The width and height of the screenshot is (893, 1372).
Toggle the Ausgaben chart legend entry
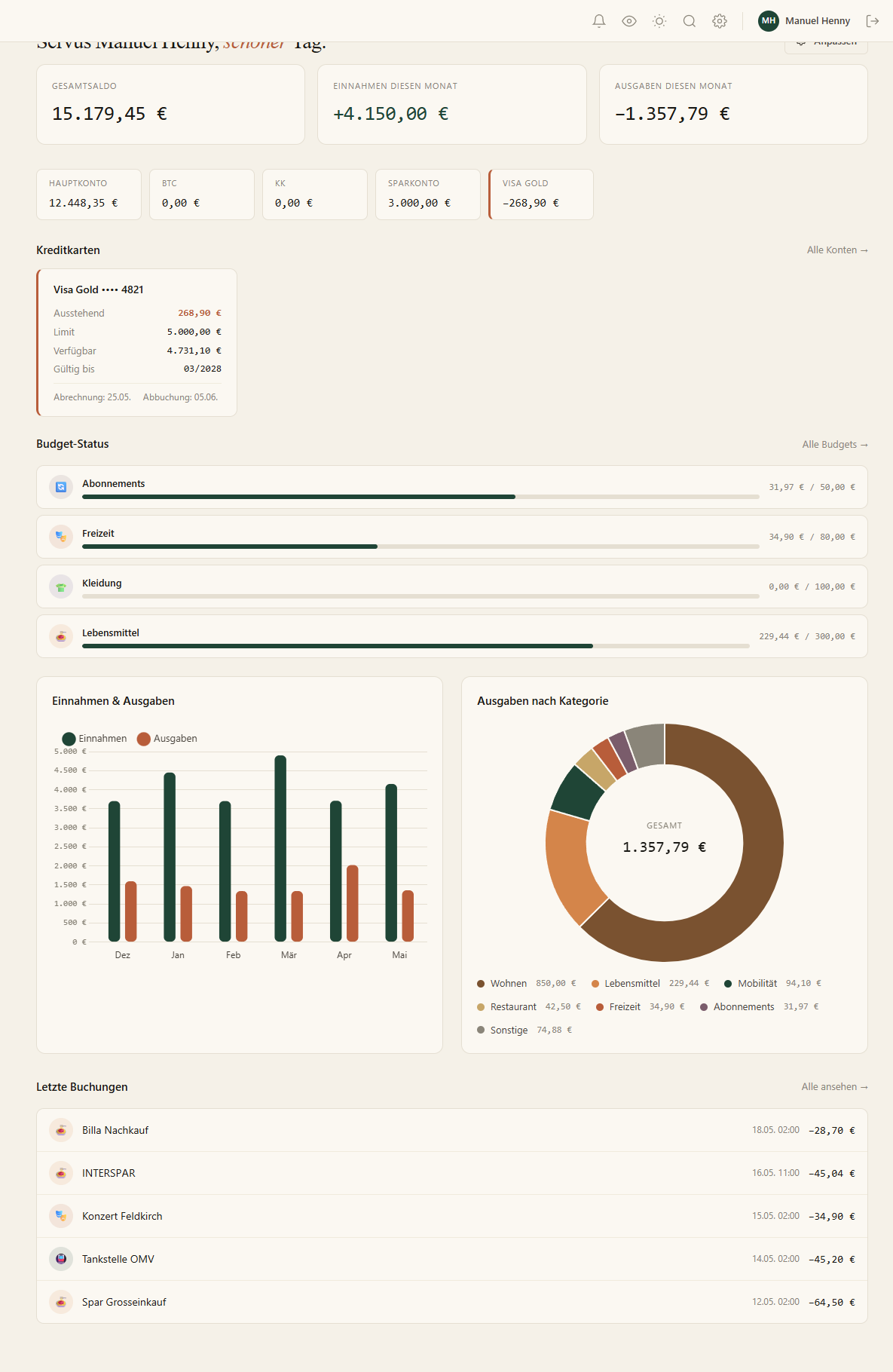[167, 739]
